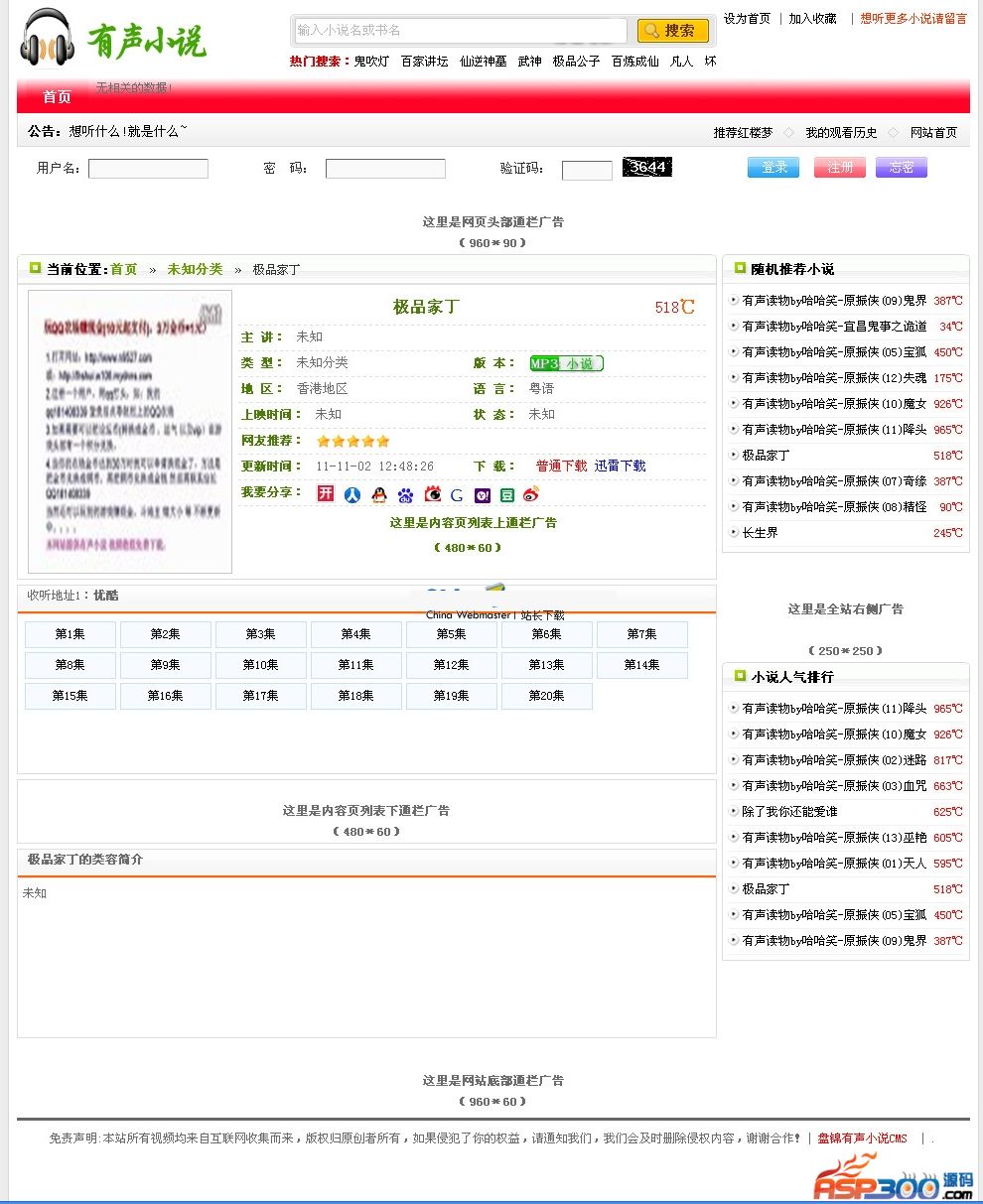Open (03)血咒 in popularity ranking
This screenshot has width=983, height=1204.
coord(835,786)
